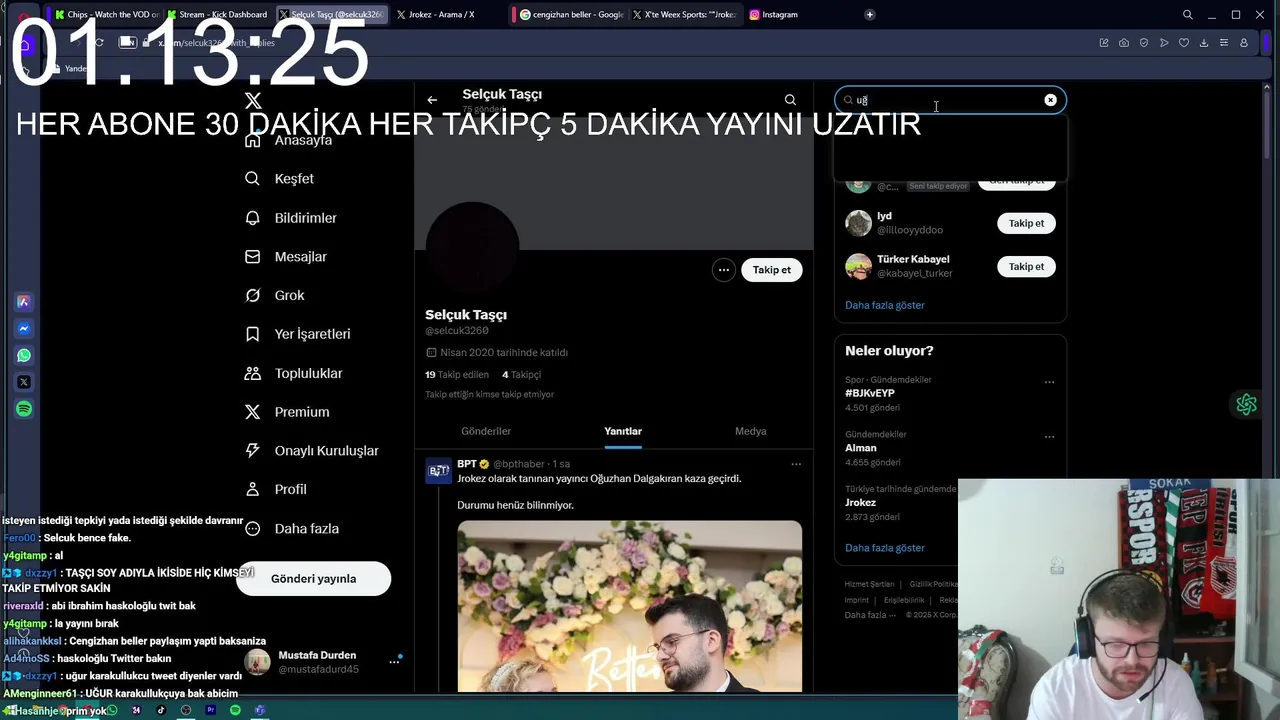Switch to the Stream - Kick Dashboard tab
Viewport: 1280px width, 720px height.
point(218,14)
